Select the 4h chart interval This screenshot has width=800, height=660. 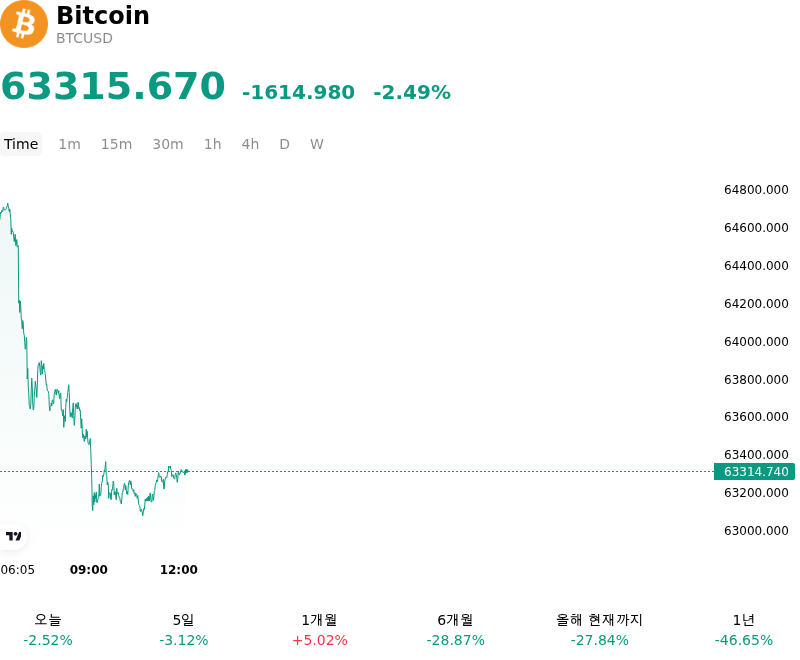tap(250, 144)
